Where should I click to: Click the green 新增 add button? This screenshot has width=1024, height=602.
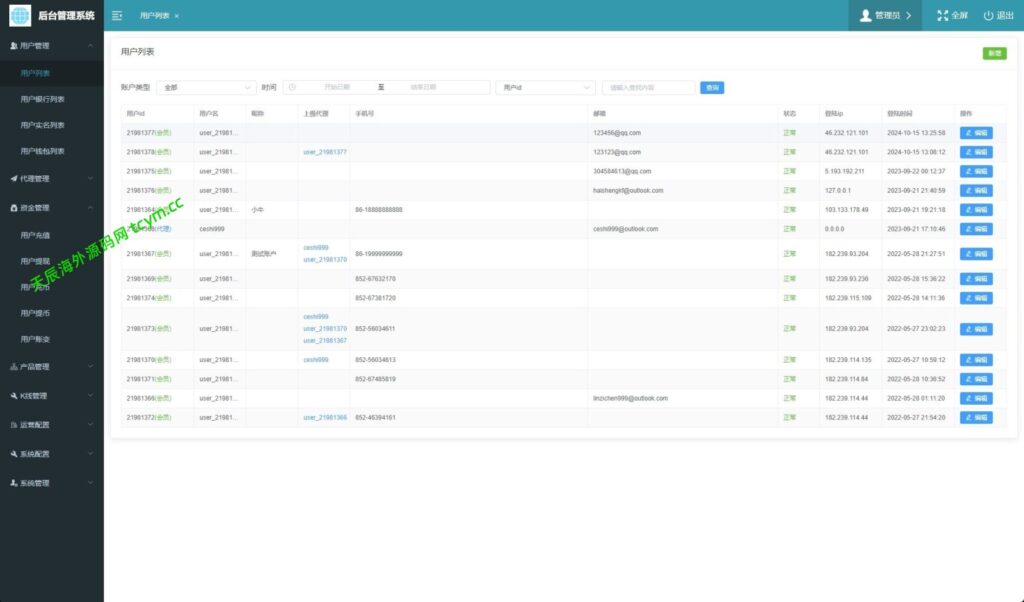pos(994,53)
